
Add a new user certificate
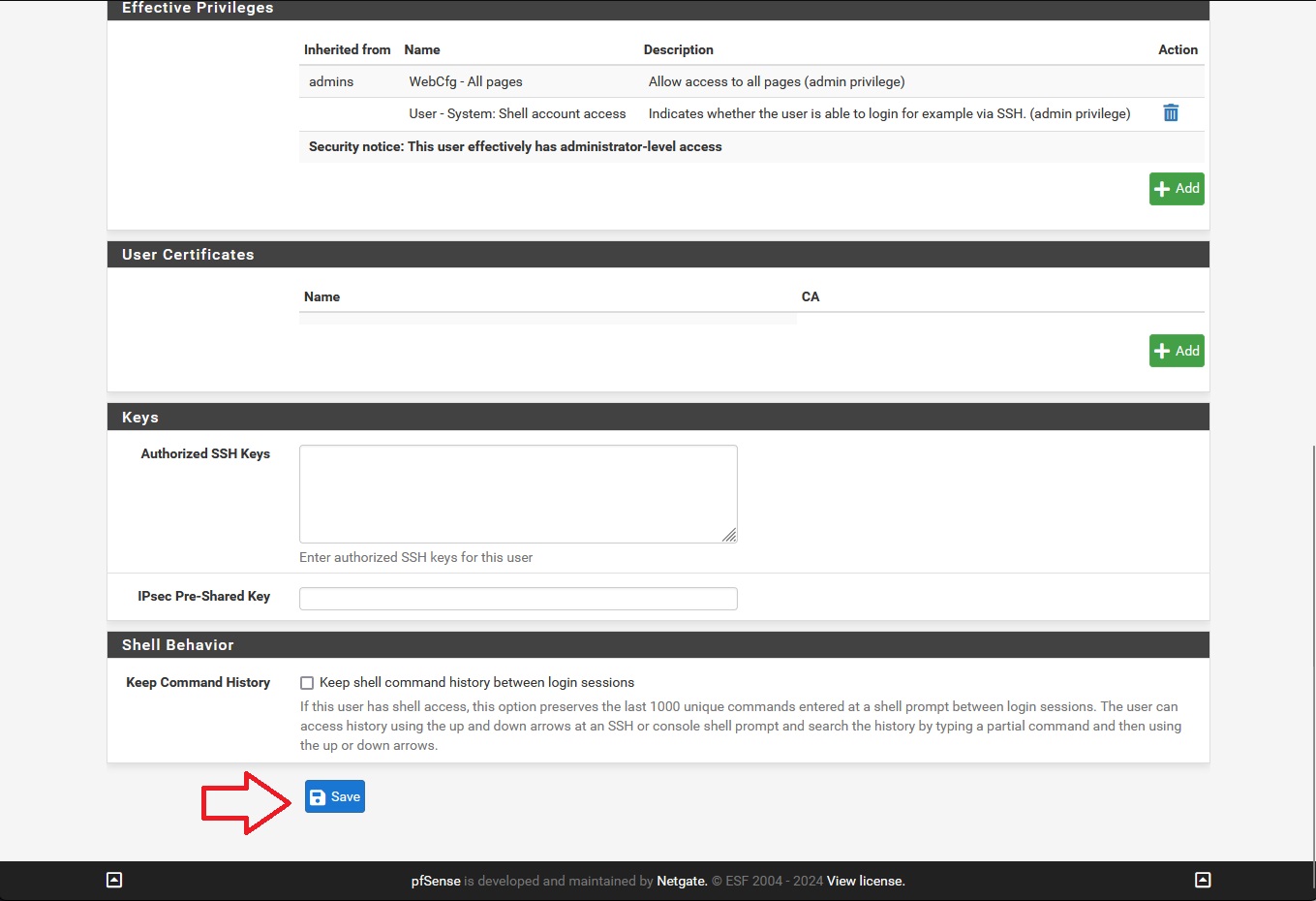1177,351
